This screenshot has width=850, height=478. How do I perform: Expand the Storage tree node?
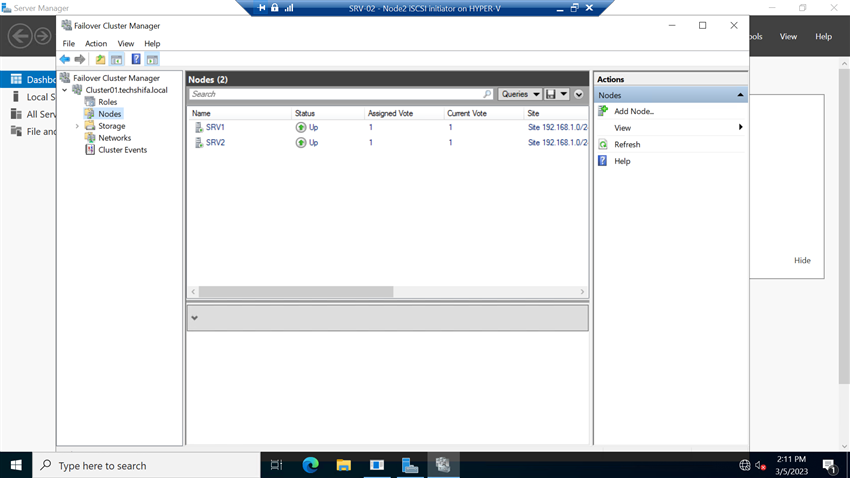tap(77, 126)
